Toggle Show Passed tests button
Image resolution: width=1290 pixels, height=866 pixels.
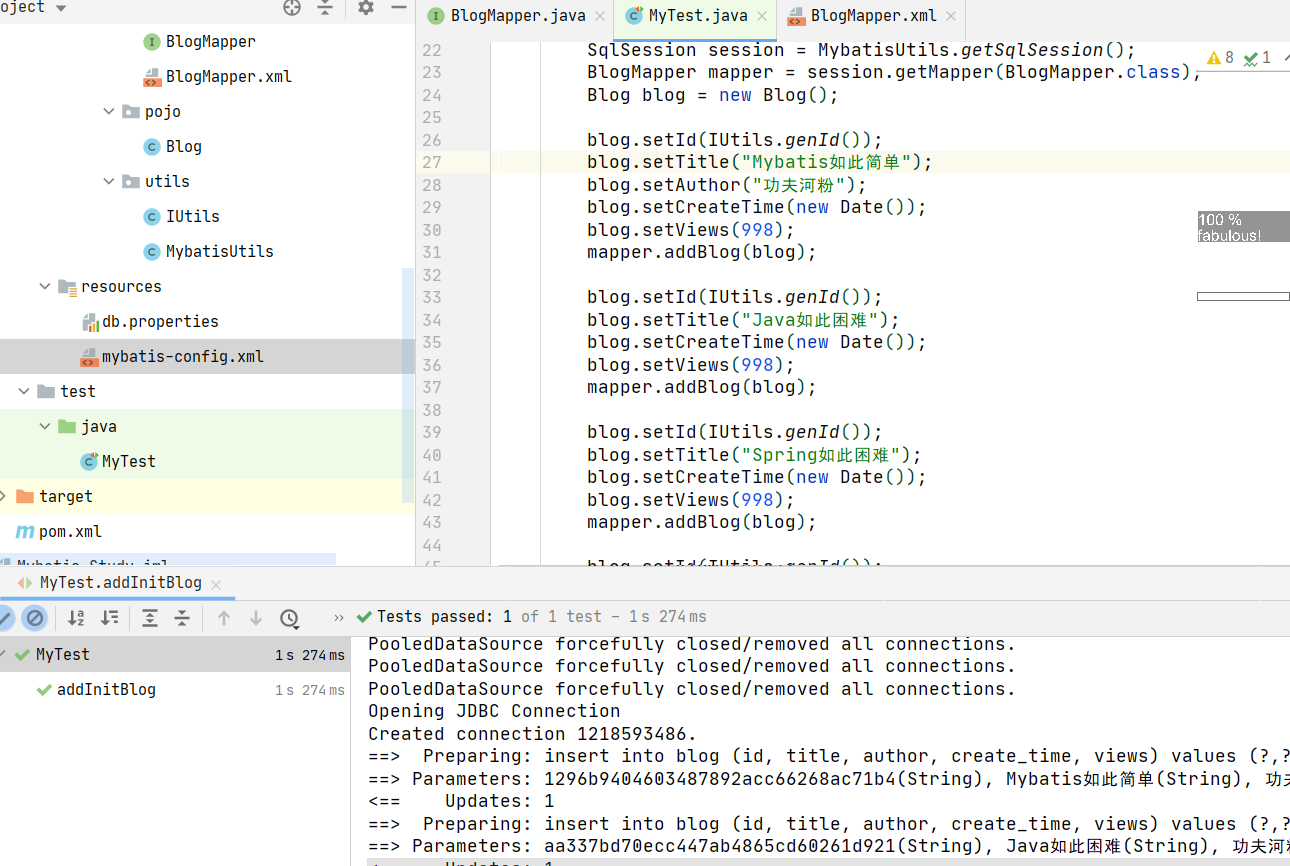point(4,618)
